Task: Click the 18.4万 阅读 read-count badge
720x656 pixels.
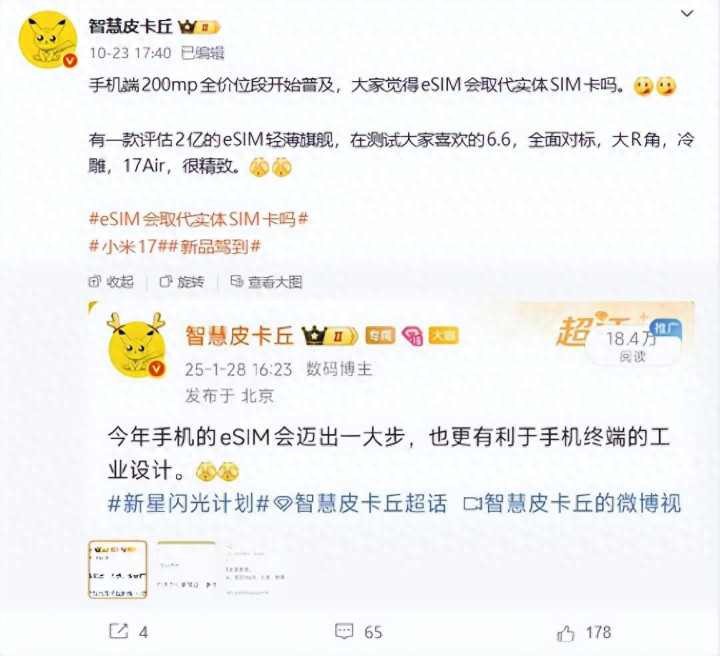Action: [633, 346]
